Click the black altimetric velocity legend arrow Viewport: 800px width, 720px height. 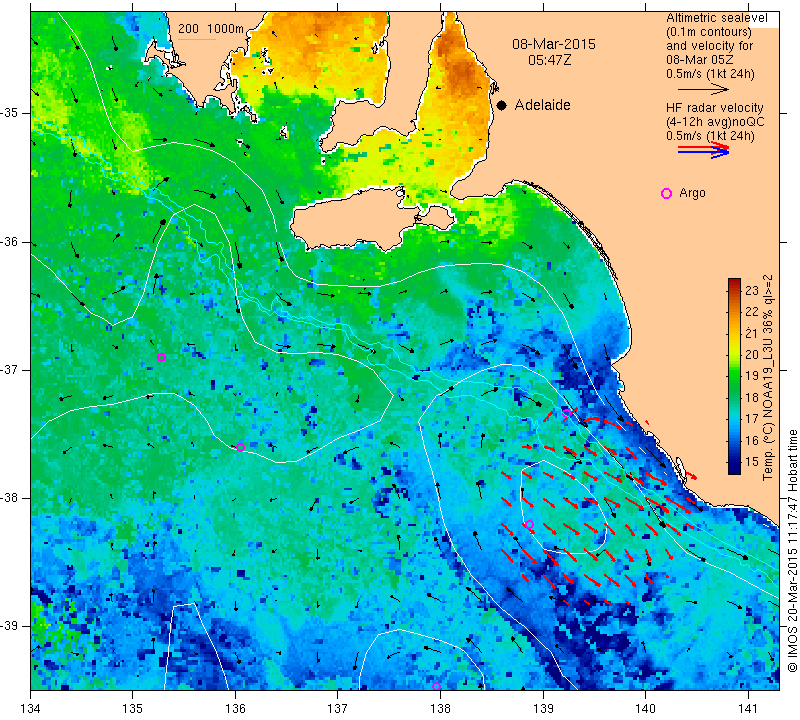tap(703, 89)
